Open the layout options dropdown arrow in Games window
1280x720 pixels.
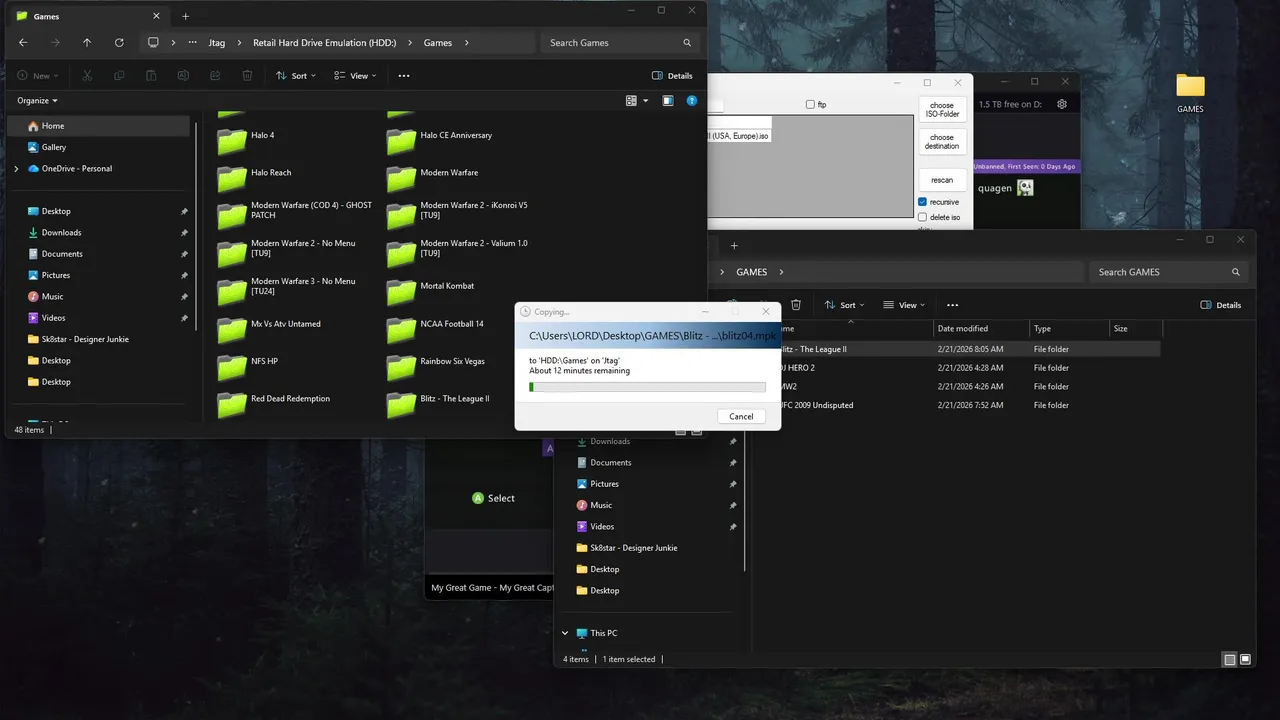[x=646, y=101]
